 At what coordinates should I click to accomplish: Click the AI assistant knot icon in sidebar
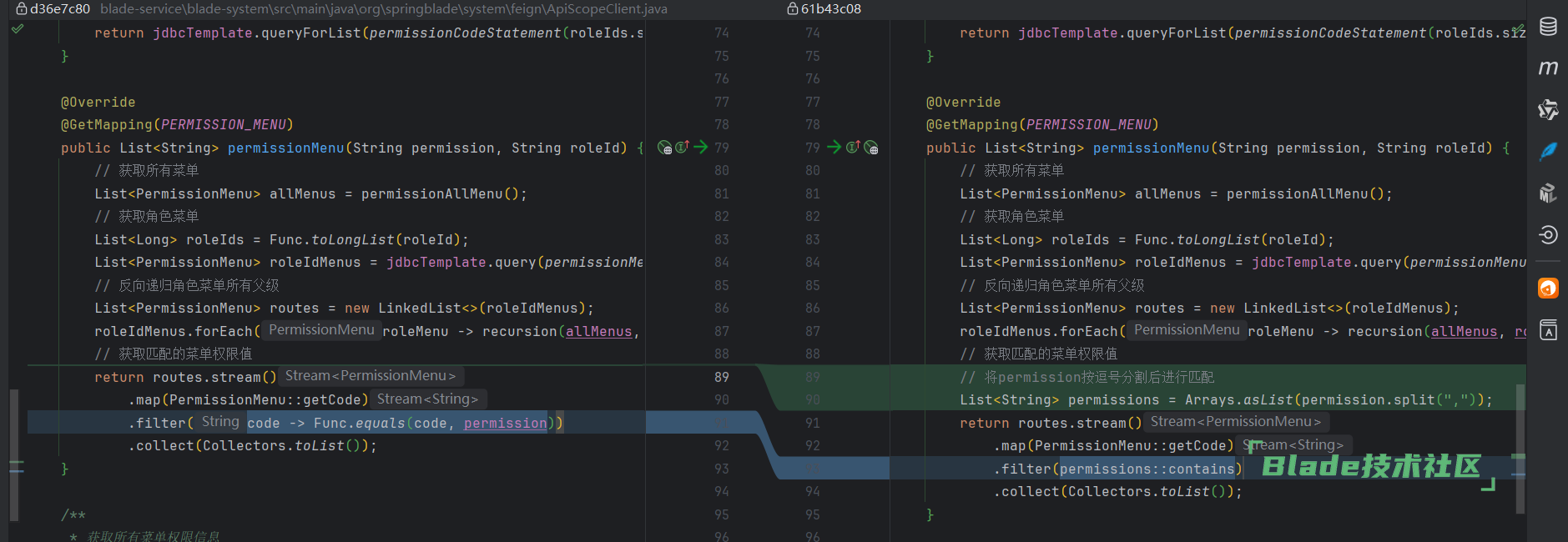[x=1548, y=109]
